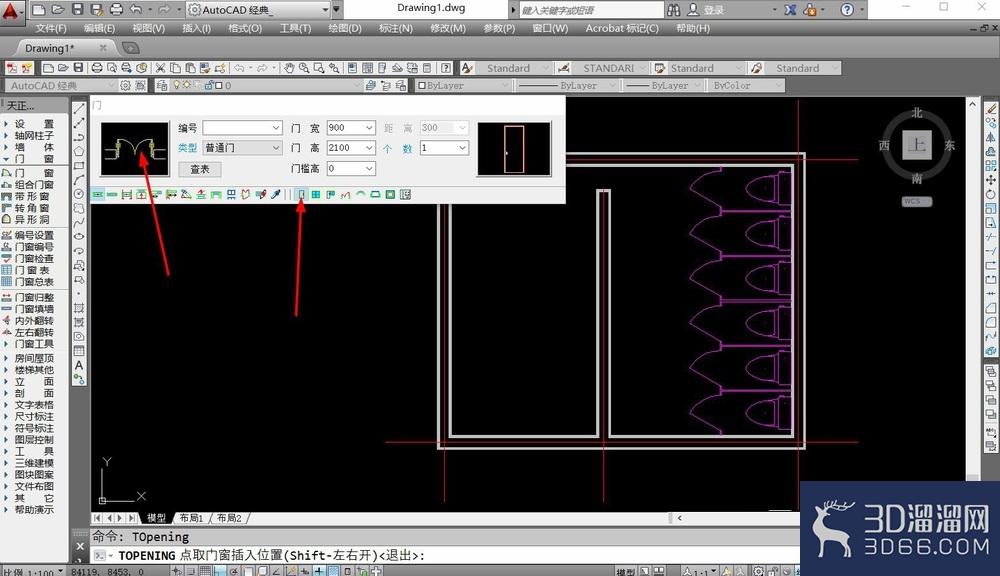Open workspace settings gear icon
1000x576 pixels.
pos(126,85)
